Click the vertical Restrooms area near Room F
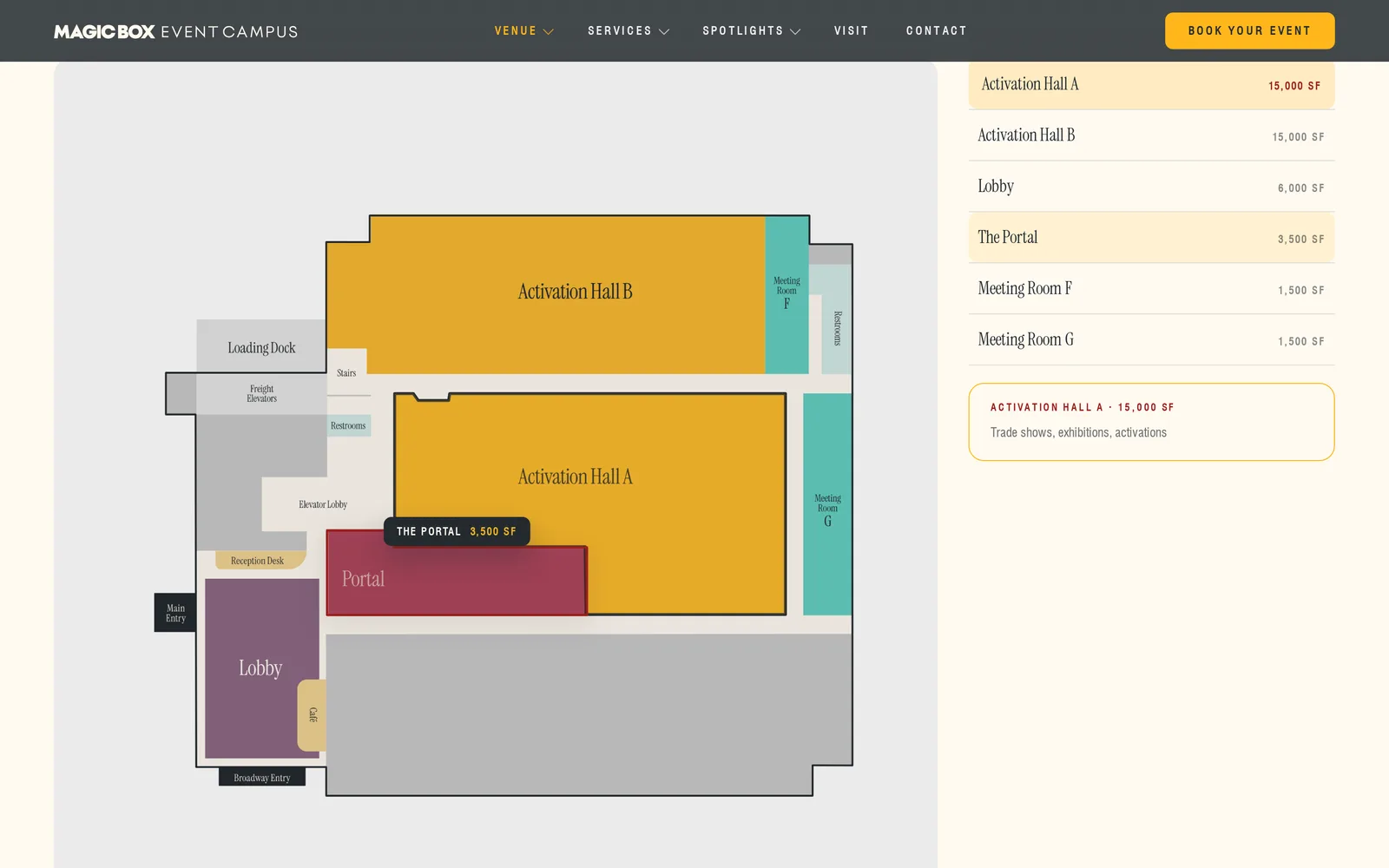The image size is (1389, 868). (x=837, y=328)
